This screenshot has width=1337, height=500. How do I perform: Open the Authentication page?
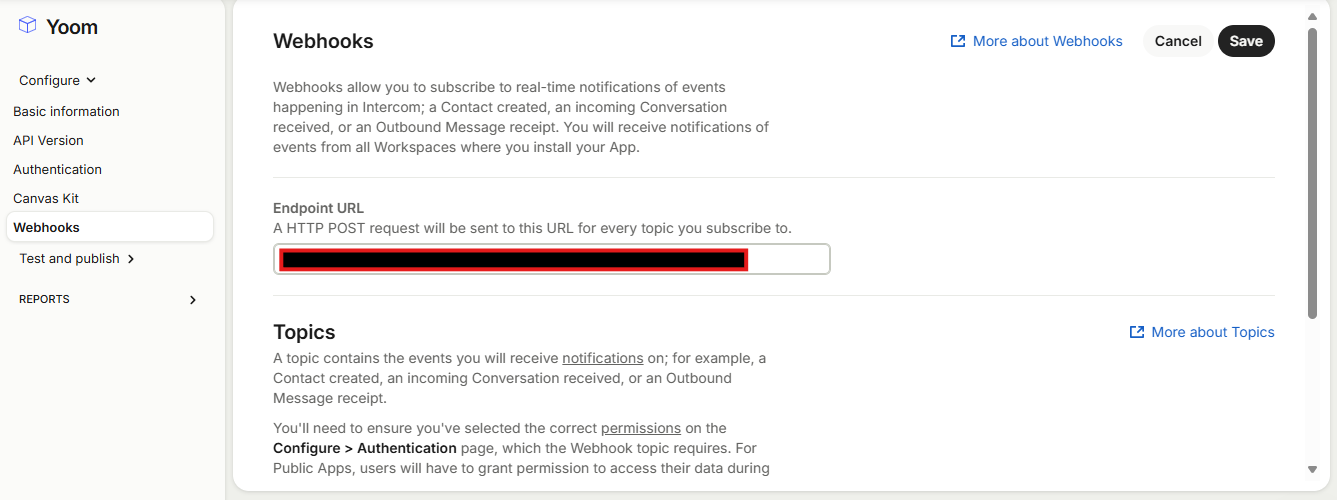57,169
